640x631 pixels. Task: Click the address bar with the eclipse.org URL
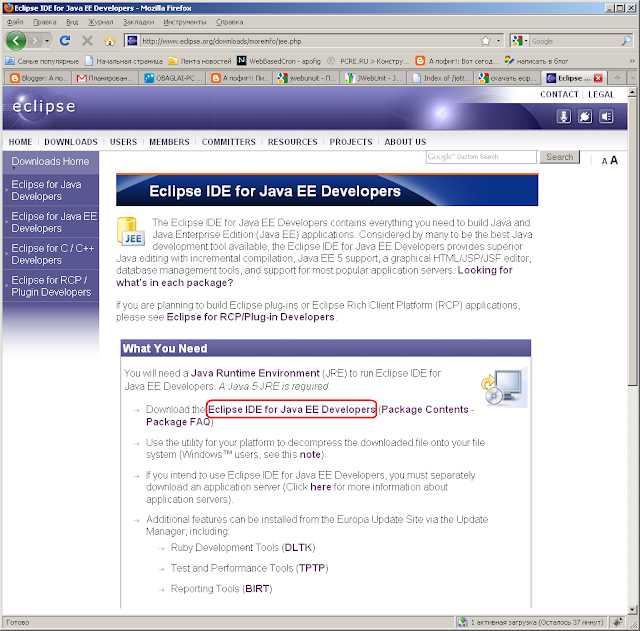click(308, 41)
